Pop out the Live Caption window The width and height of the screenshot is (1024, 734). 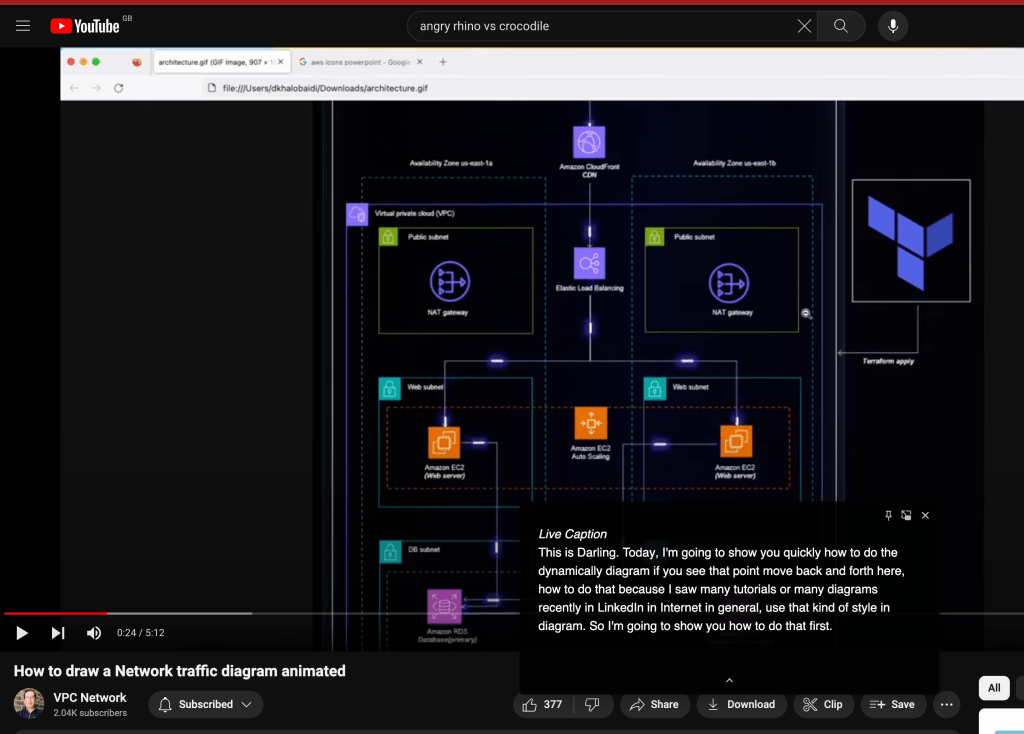pos(906,515)
